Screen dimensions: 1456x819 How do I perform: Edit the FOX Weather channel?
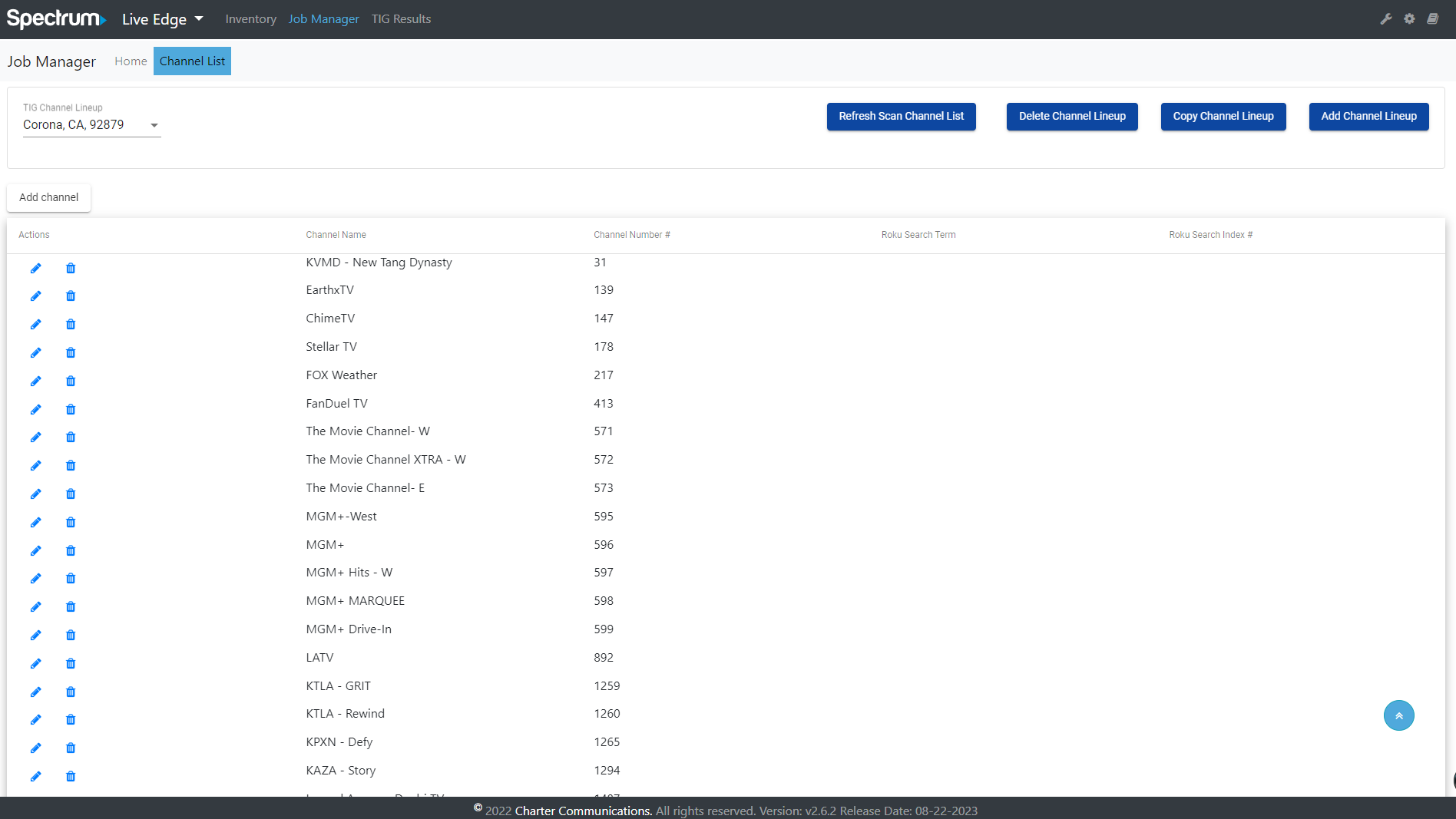(36, 381)
